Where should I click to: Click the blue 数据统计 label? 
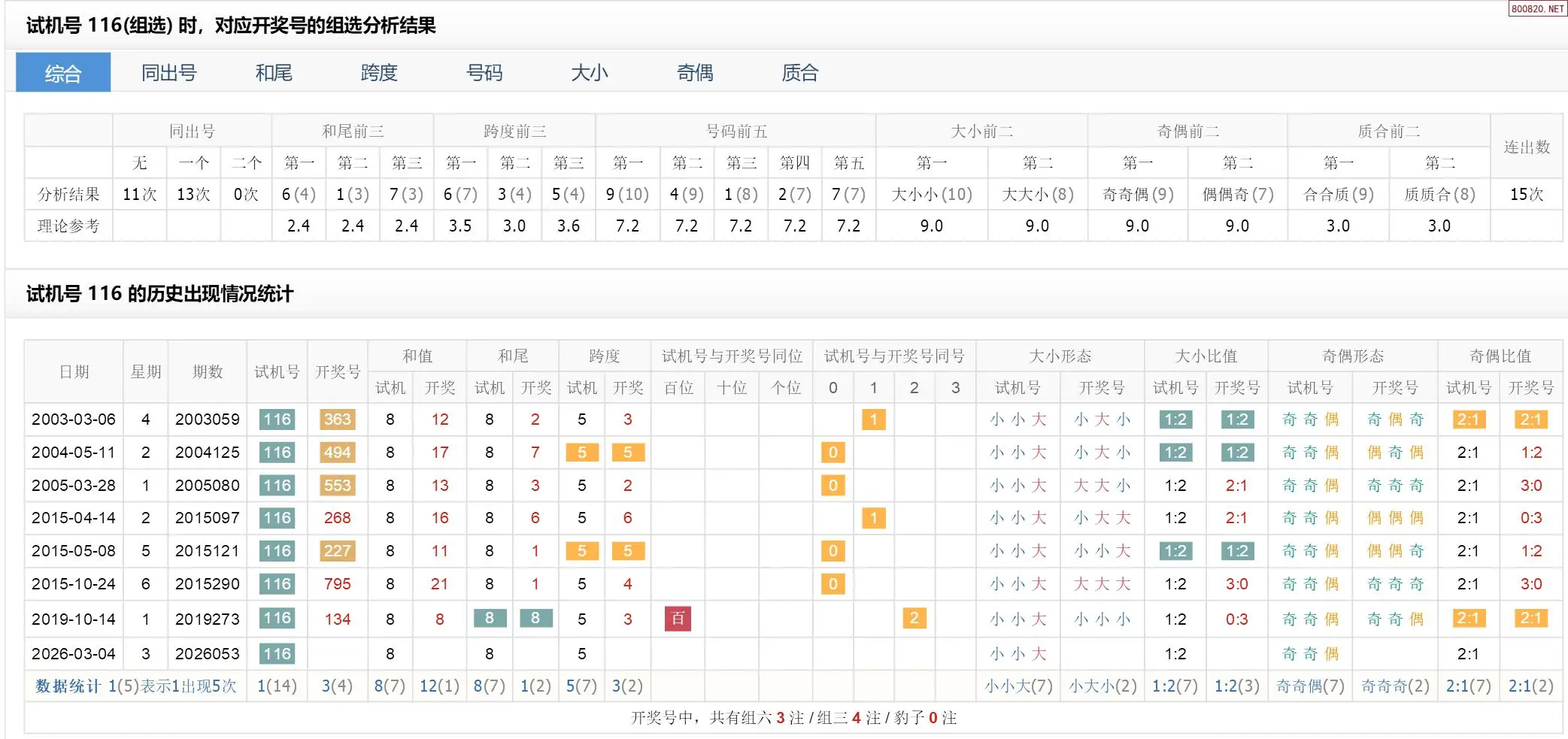coord(68,686)
